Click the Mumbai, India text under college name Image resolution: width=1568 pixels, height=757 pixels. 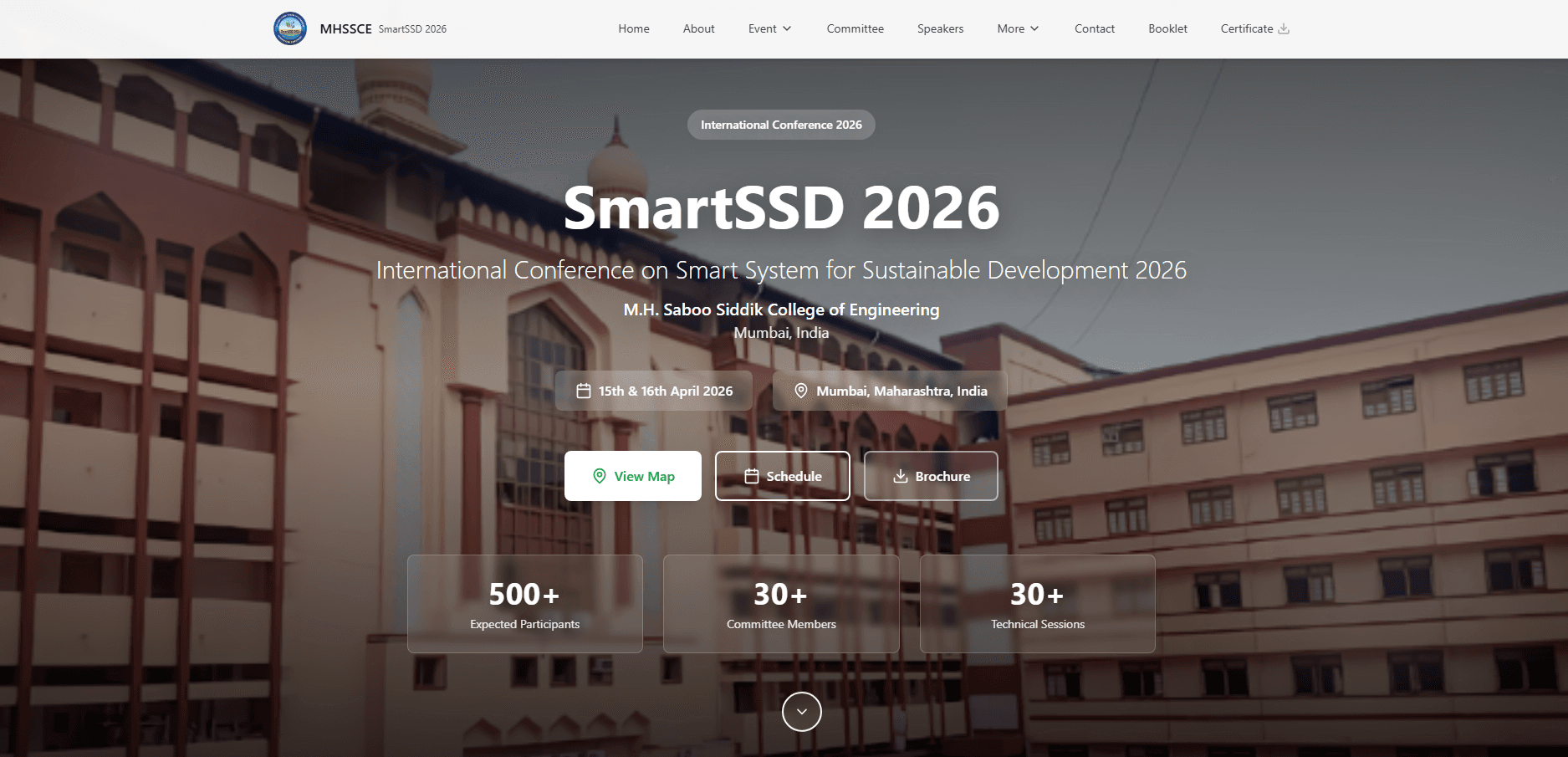coord(781,333)
